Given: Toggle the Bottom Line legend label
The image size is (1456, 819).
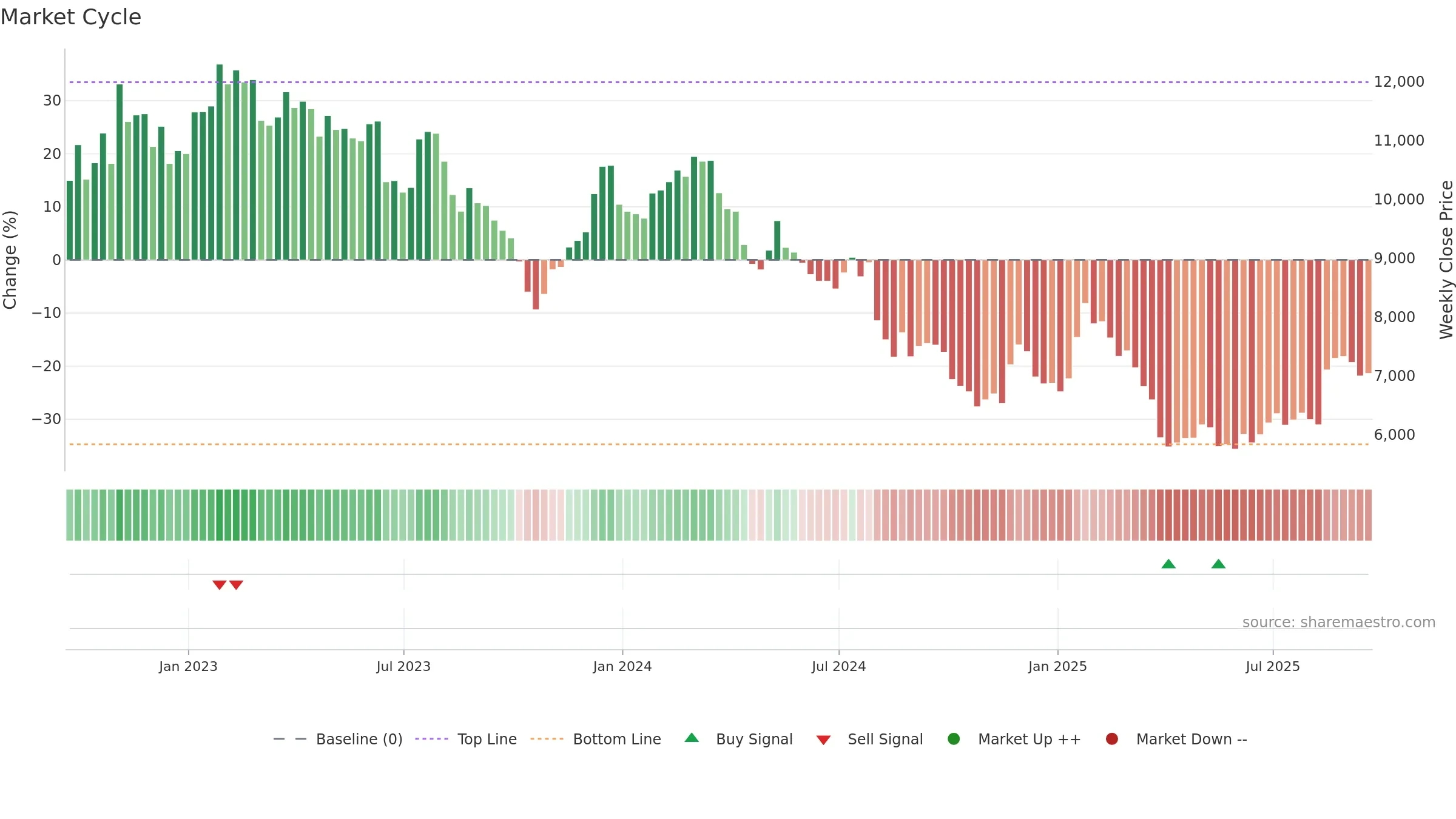Looking at the screenshot, I should 617,740.
